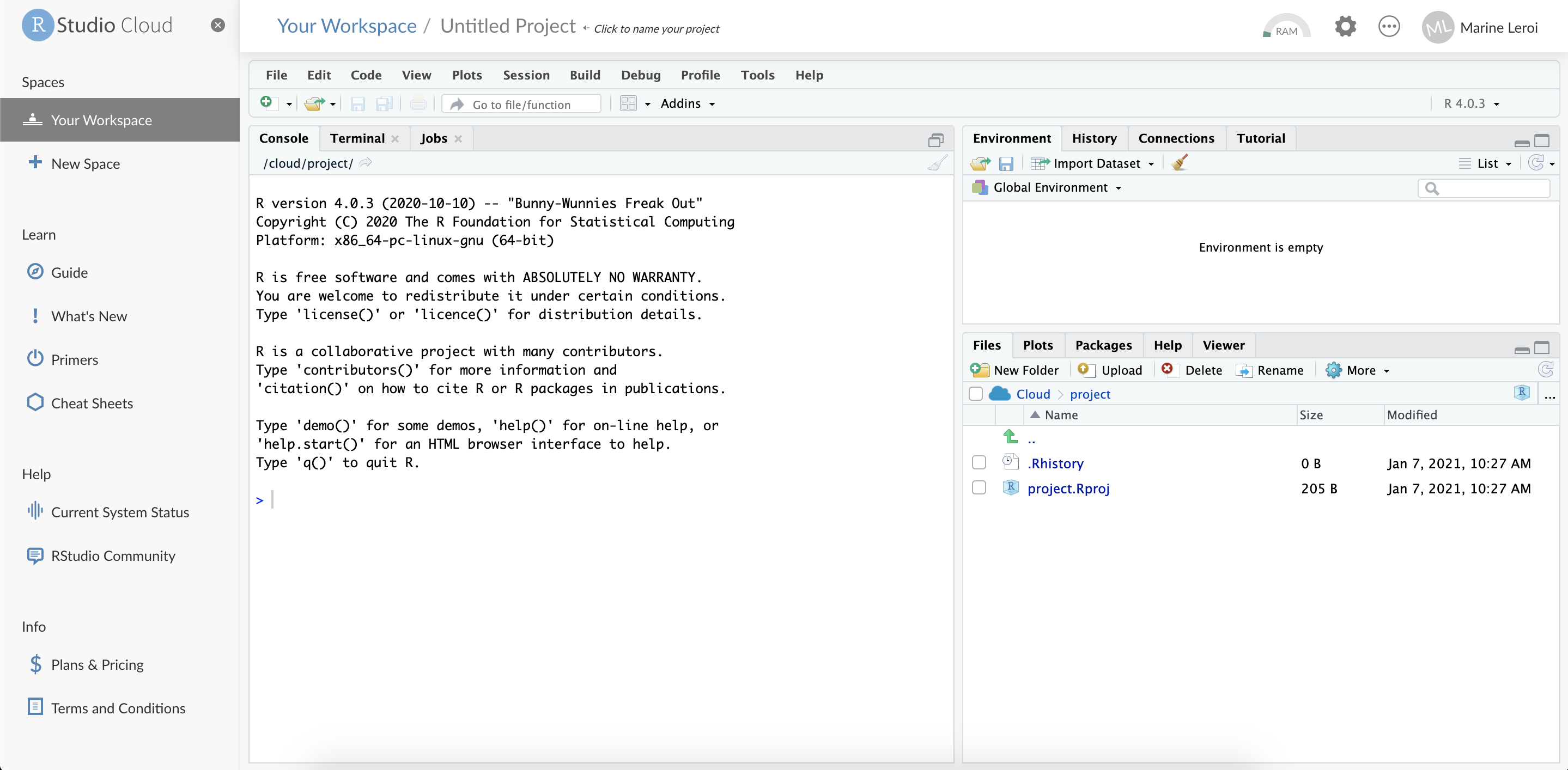Screen dimensions: 1568x770
Task: Open the Import Dataset dropdown
Action: coord(1092,163)
